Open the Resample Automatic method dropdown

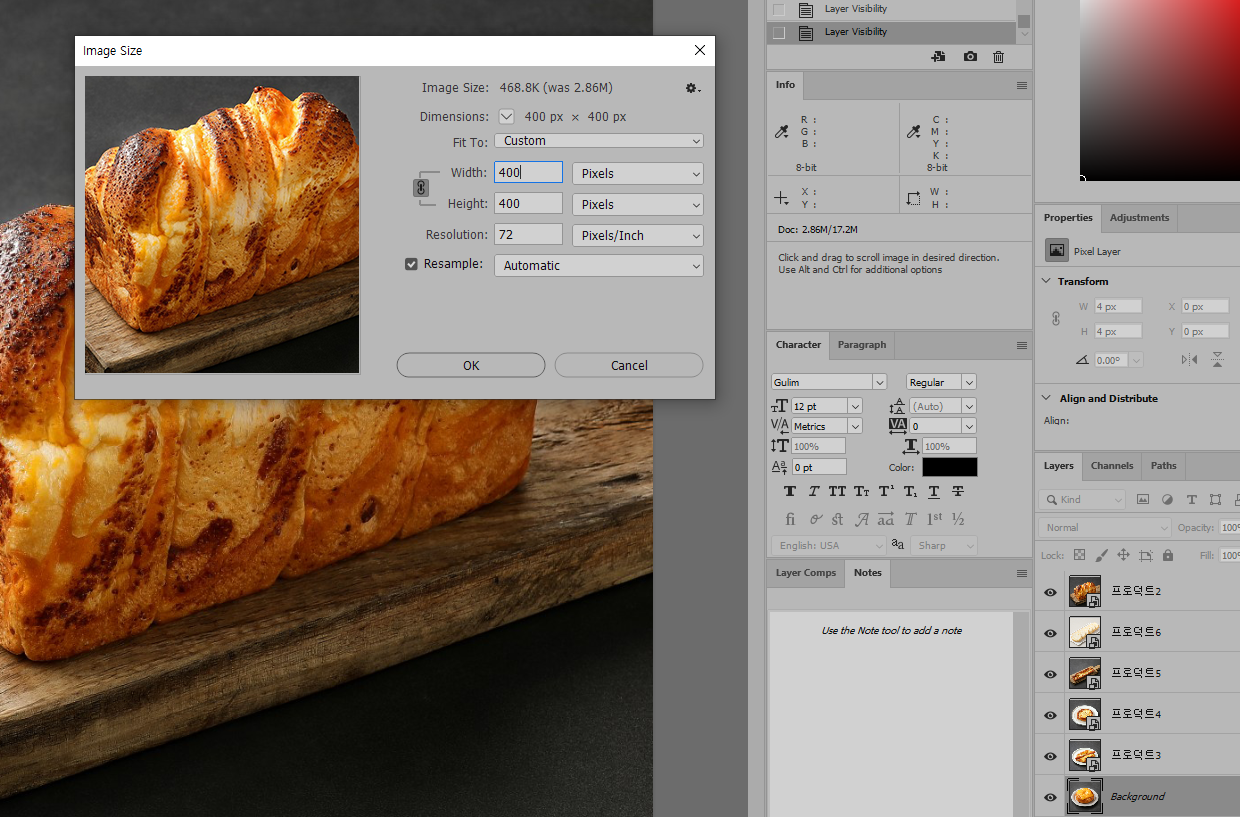pyautogui.click(x=599, y=265)
